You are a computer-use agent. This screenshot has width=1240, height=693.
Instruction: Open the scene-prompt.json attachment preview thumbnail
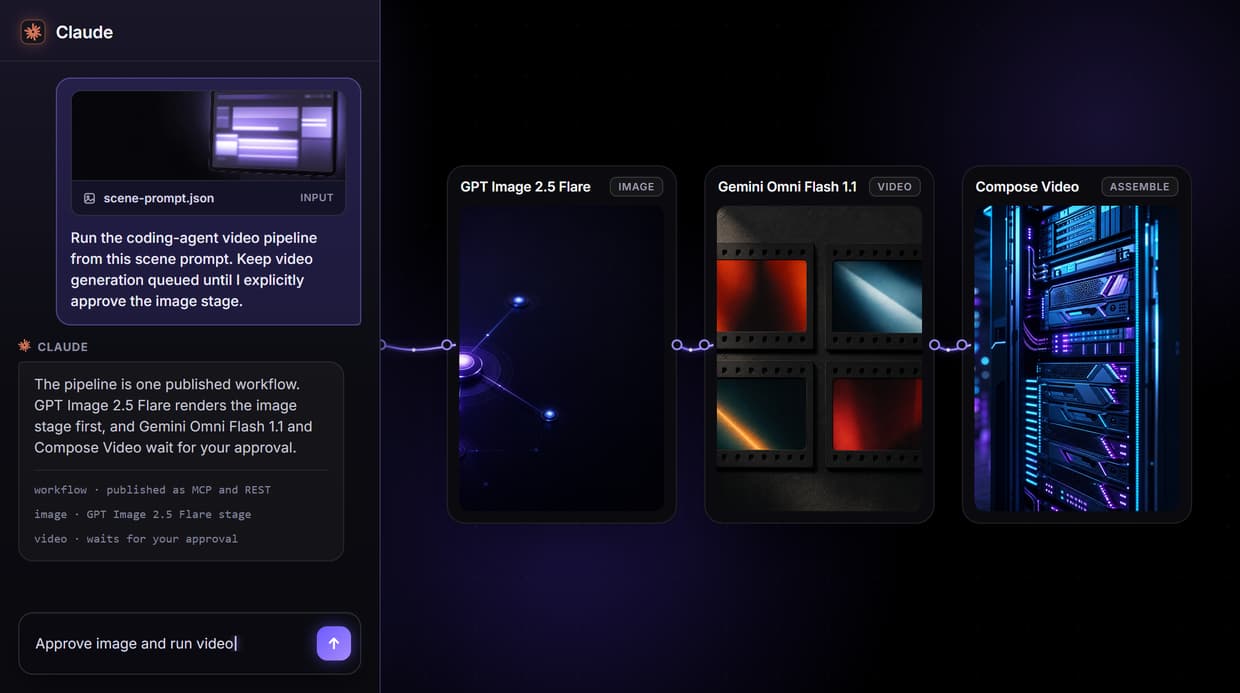[x=208, y=136]
